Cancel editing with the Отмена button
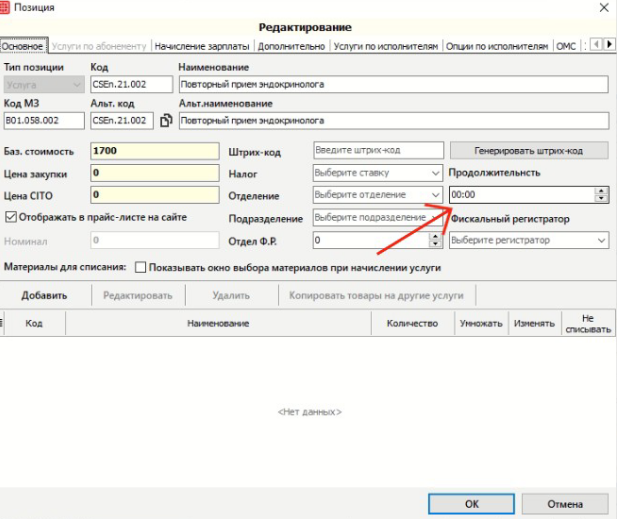This screenshot has height=519, width=617. coord(565,504)
